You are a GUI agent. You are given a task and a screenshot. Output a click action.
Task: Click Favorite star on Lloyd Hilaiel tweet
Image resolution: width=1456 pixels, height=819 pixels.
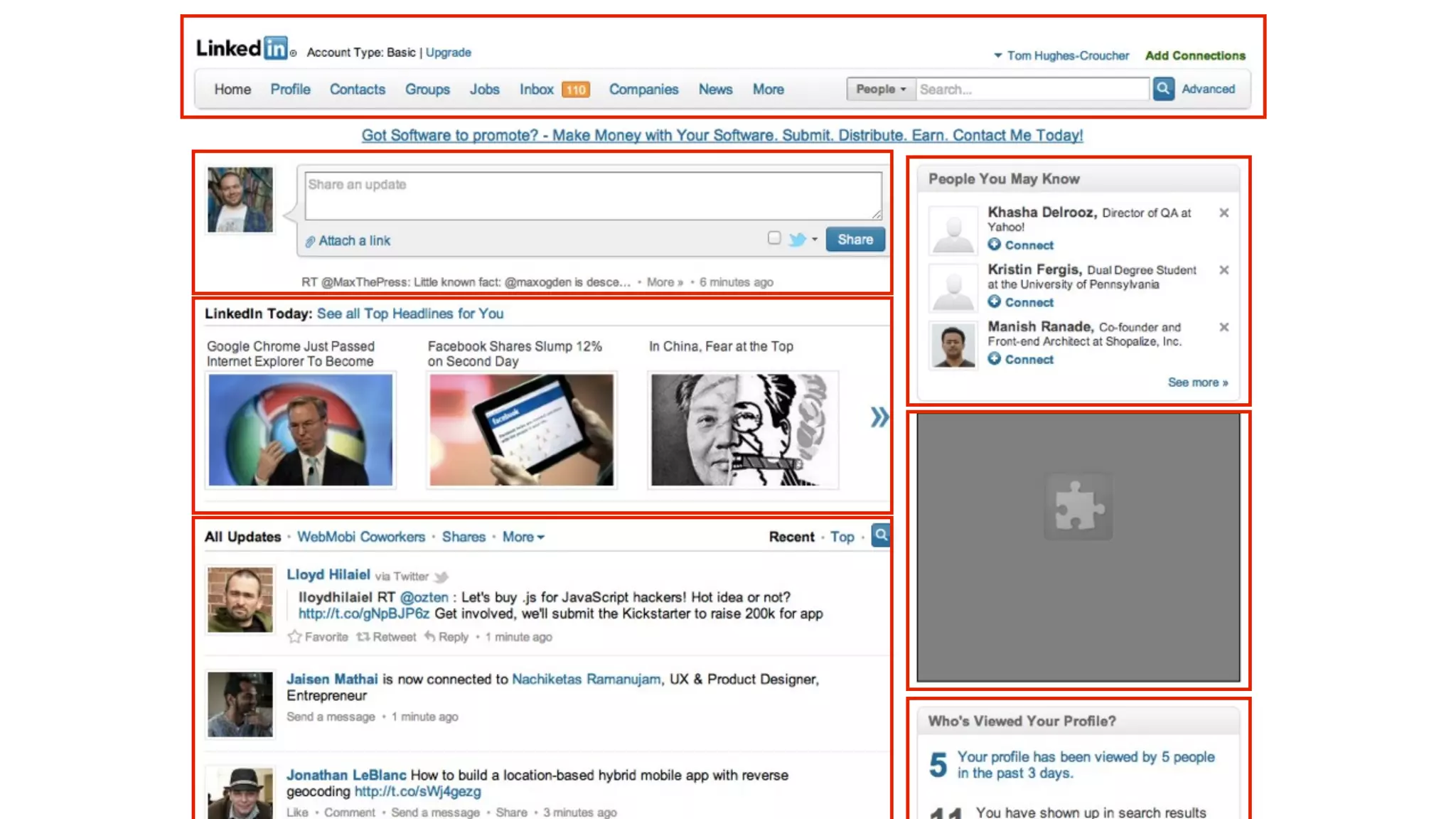click(x=294, y=637)
